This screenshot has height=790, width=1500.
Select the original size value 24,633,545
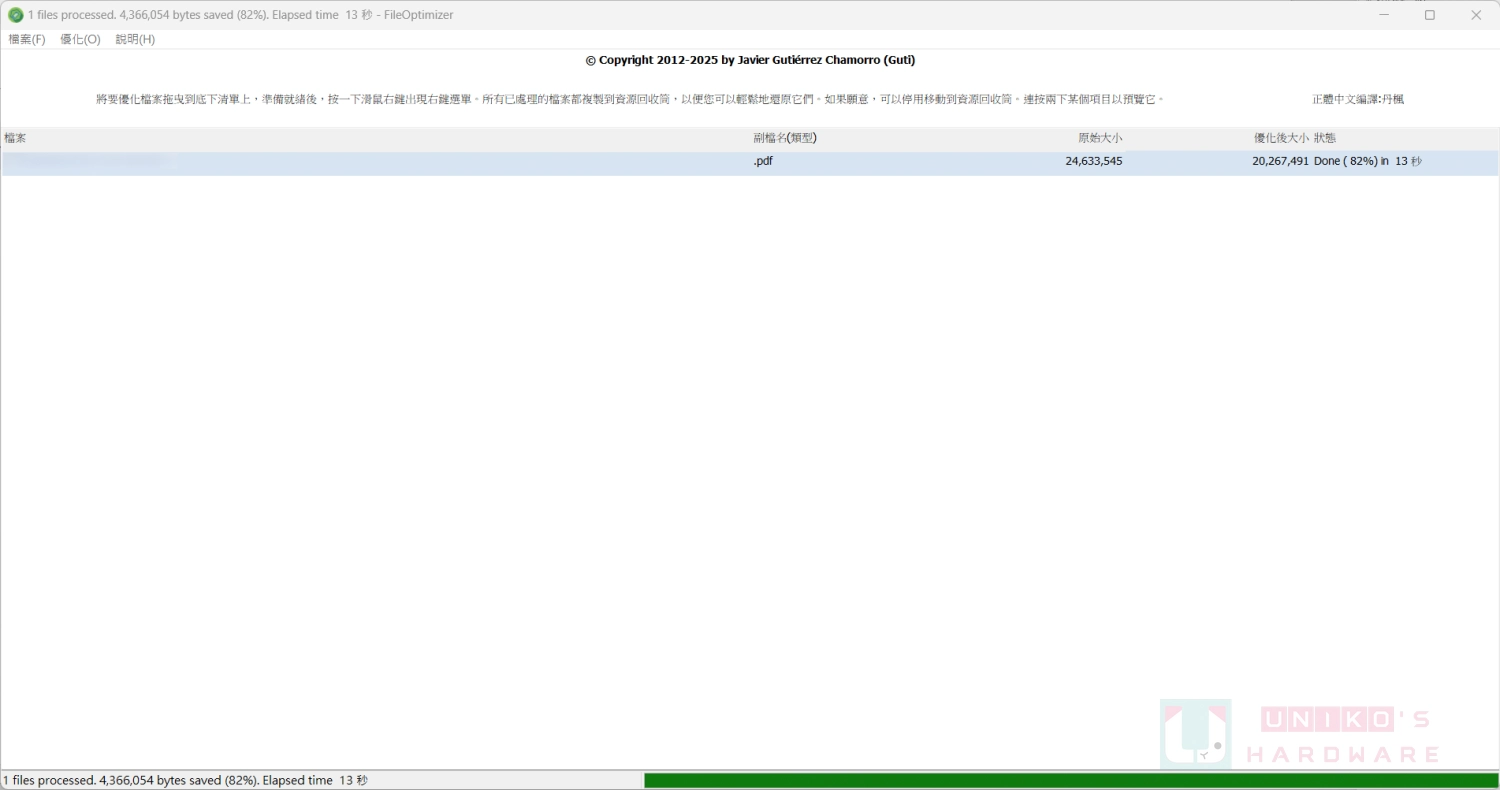[x=1093, y=161]
